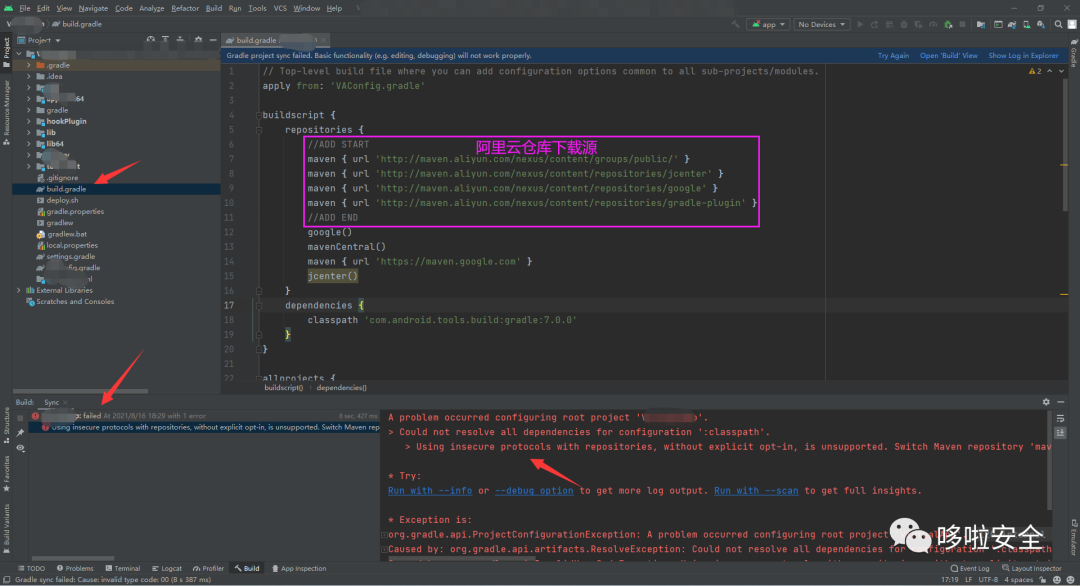Open the Project view mode dropdown
The height and width of the screenshot is (586, 1080).
click(x=39, y=40)
